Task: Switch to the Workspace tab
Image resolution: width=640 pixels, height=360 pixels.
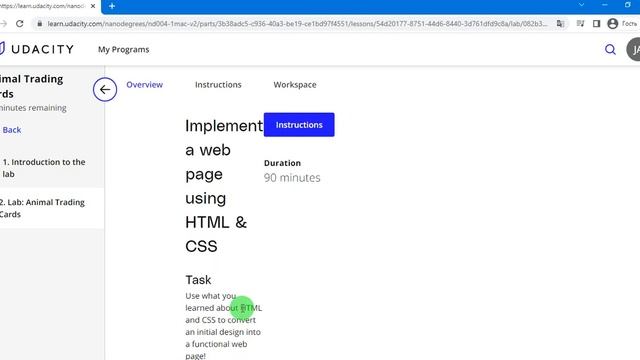Action: click(x=295, y=84)
